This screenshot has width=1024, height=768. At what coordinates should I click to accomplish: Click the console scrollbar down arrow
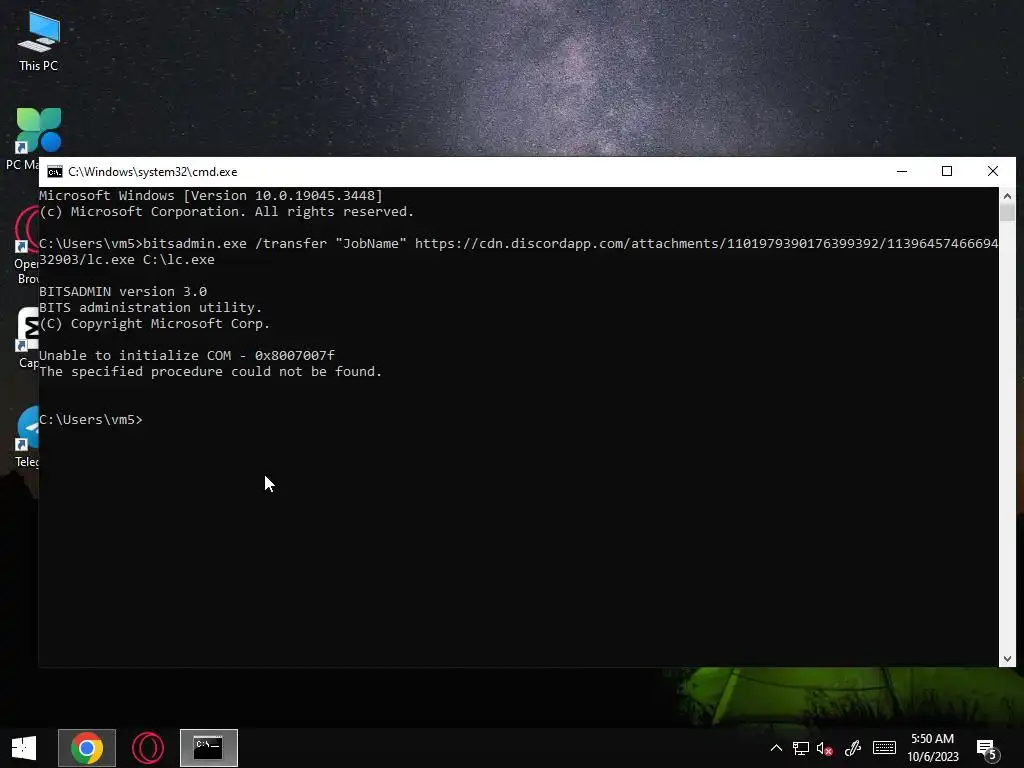point(1007,659)
